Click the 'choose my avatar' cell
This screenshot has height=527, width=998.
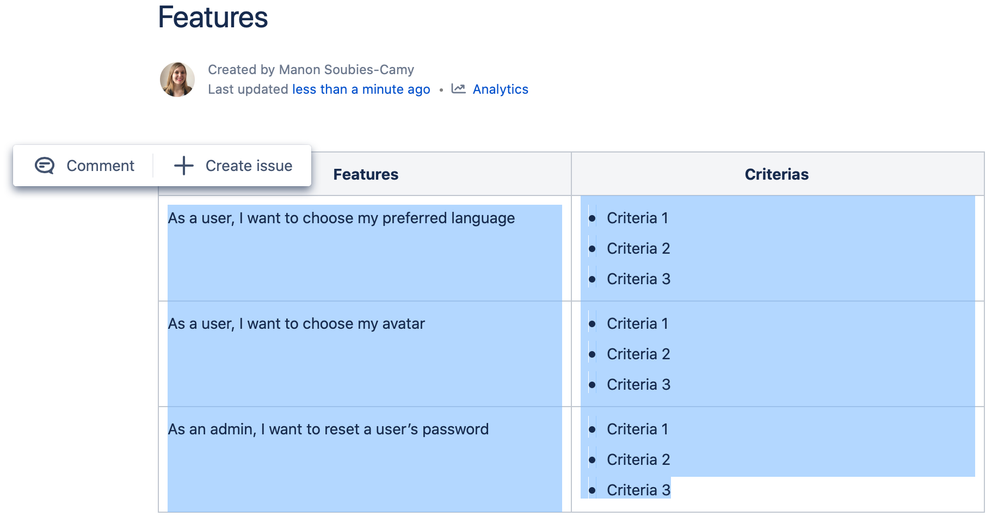[296, 323]
